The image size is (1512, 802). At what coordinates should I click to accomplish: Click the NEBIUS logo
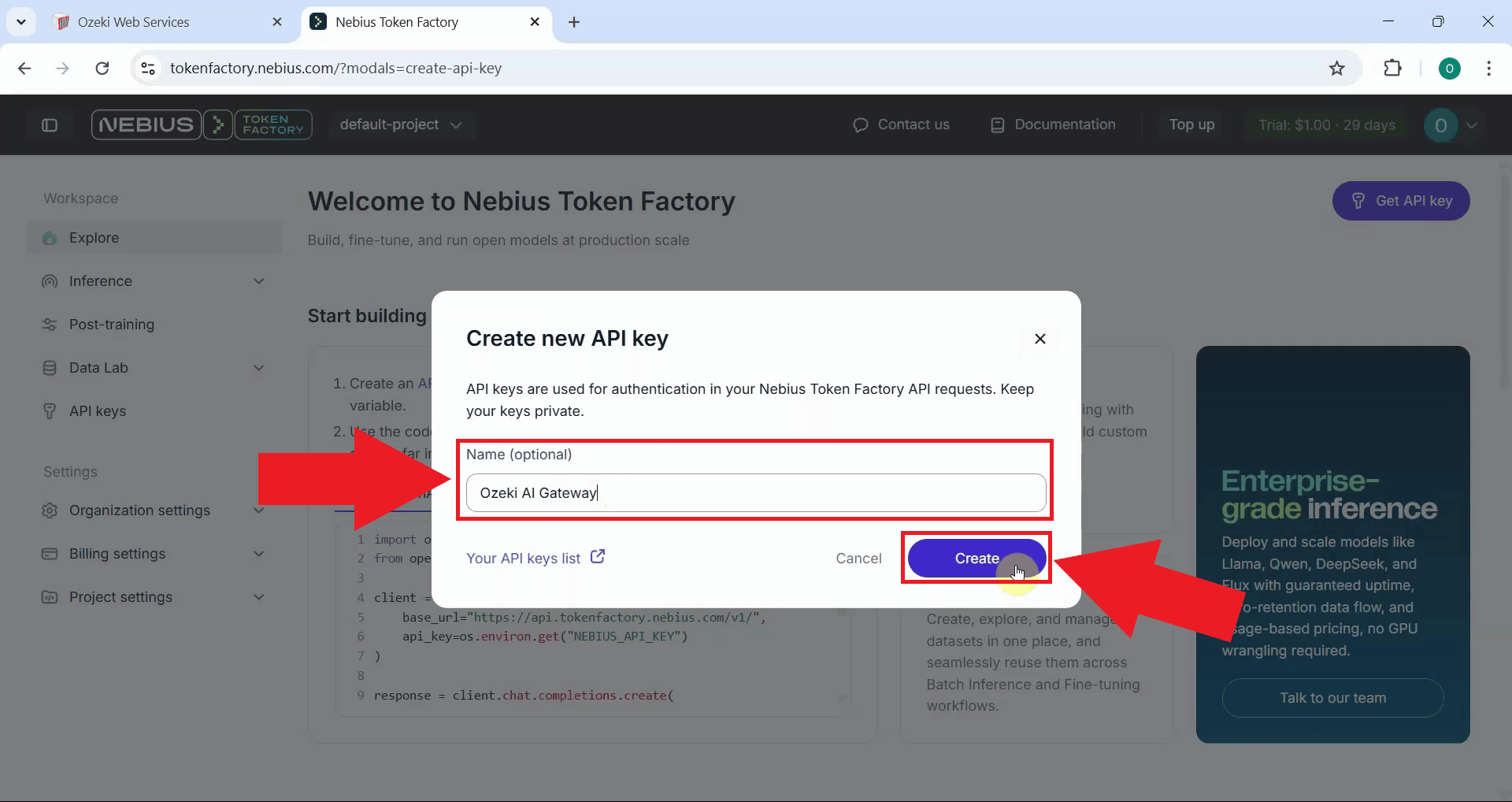[x=145, y=124]
